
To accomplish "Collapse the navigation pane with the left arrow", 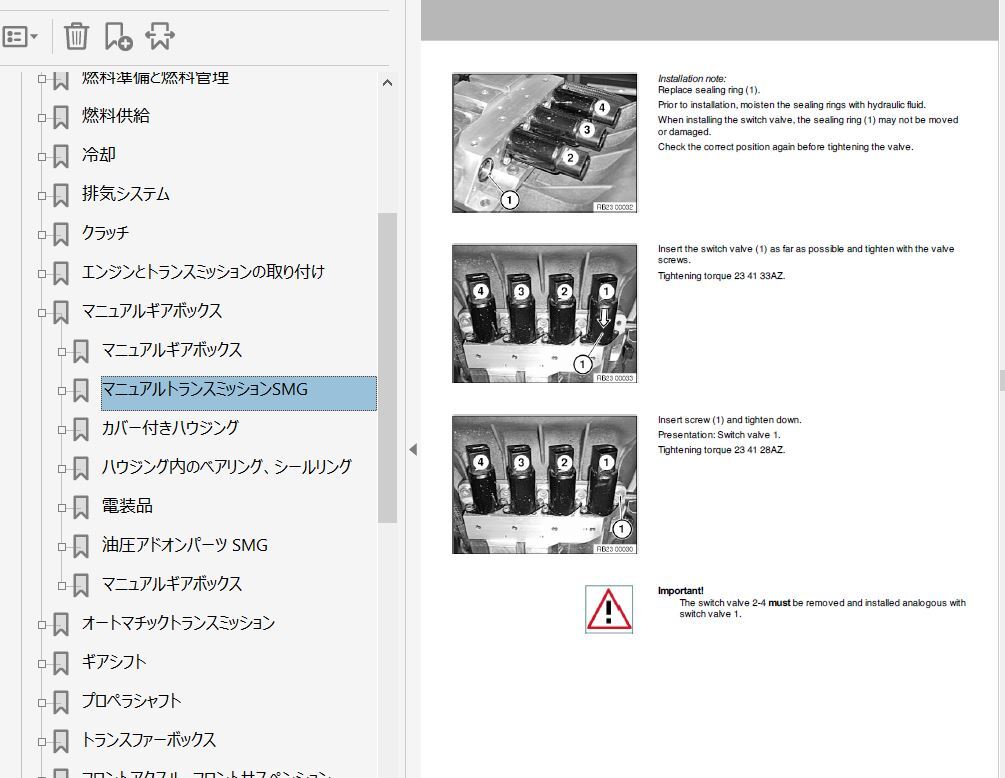I will pyautogui.click(x=413, y=450).
